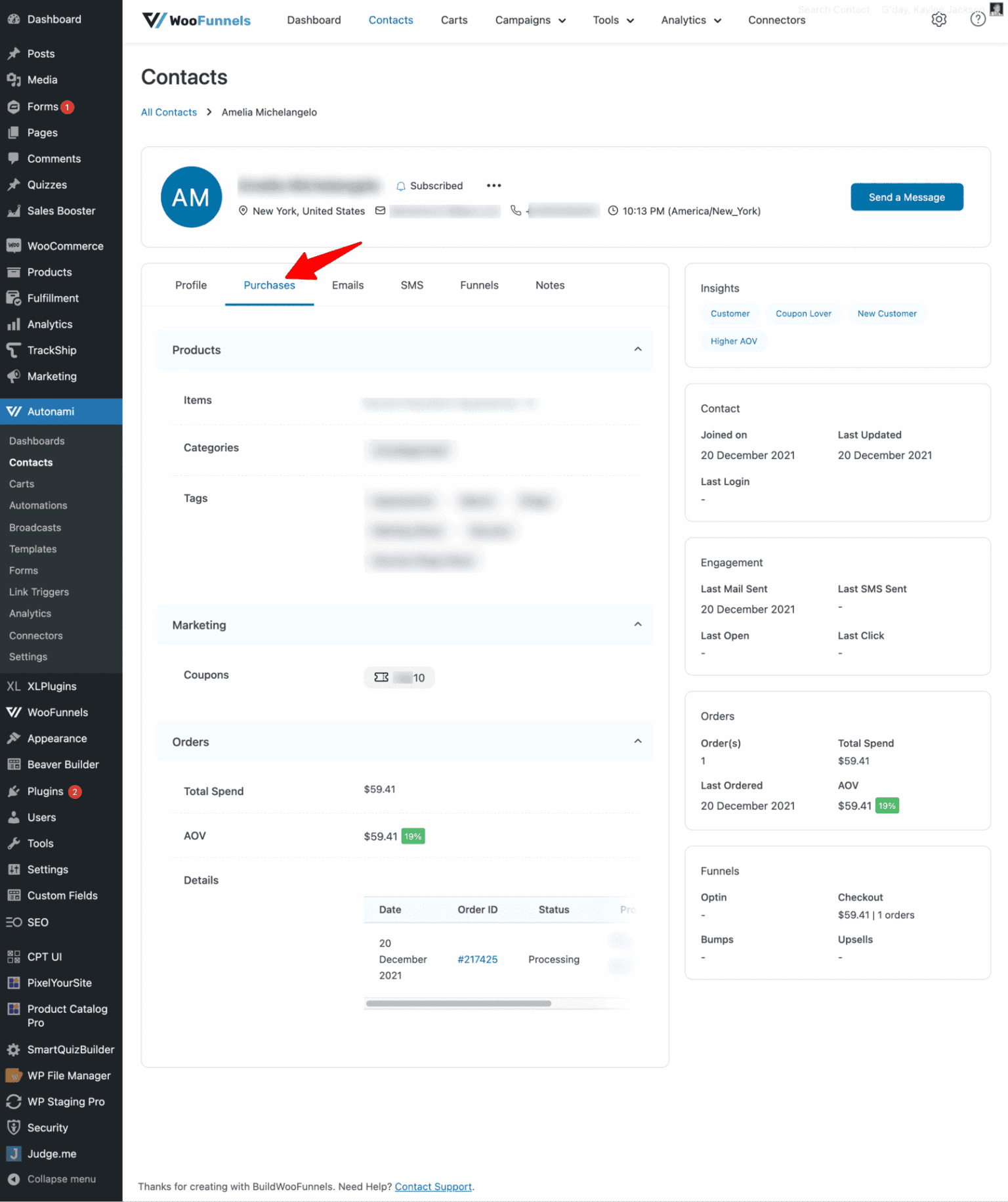Open the SMS tab
The width and height of the screenshot is (1008, 1202).
click(412, 286)
